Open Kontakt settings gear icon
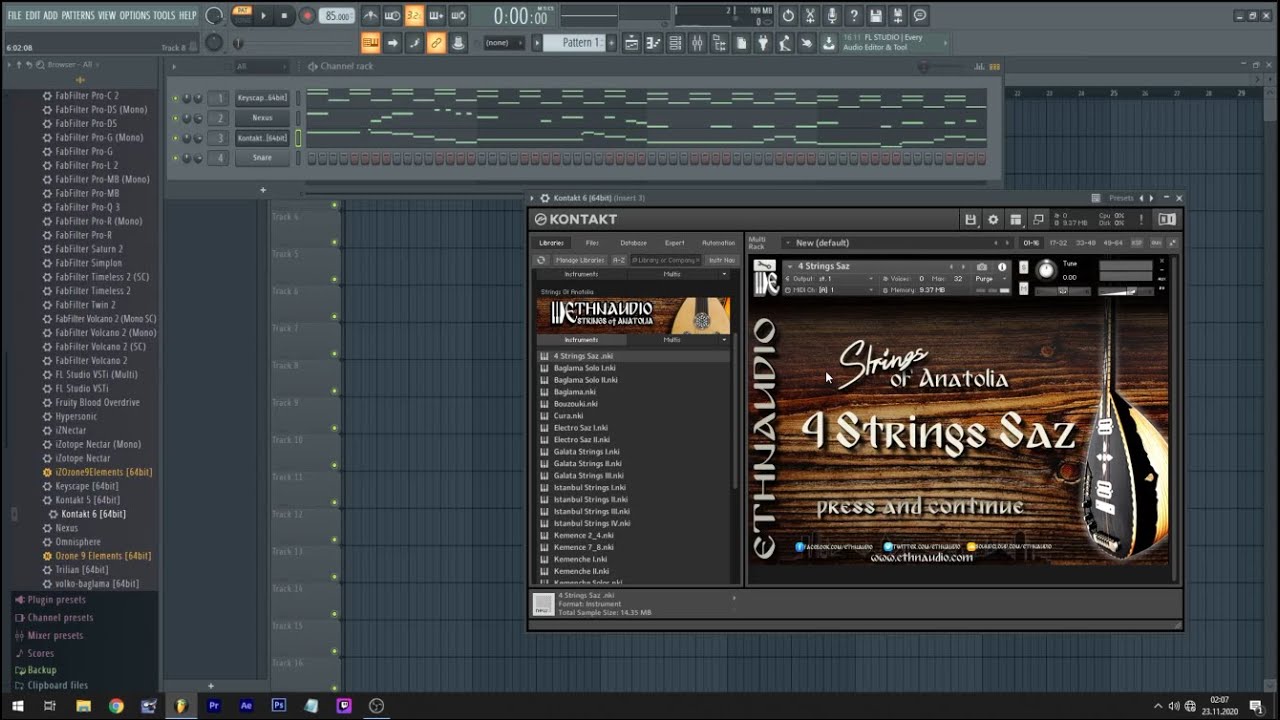 (993, 220)
